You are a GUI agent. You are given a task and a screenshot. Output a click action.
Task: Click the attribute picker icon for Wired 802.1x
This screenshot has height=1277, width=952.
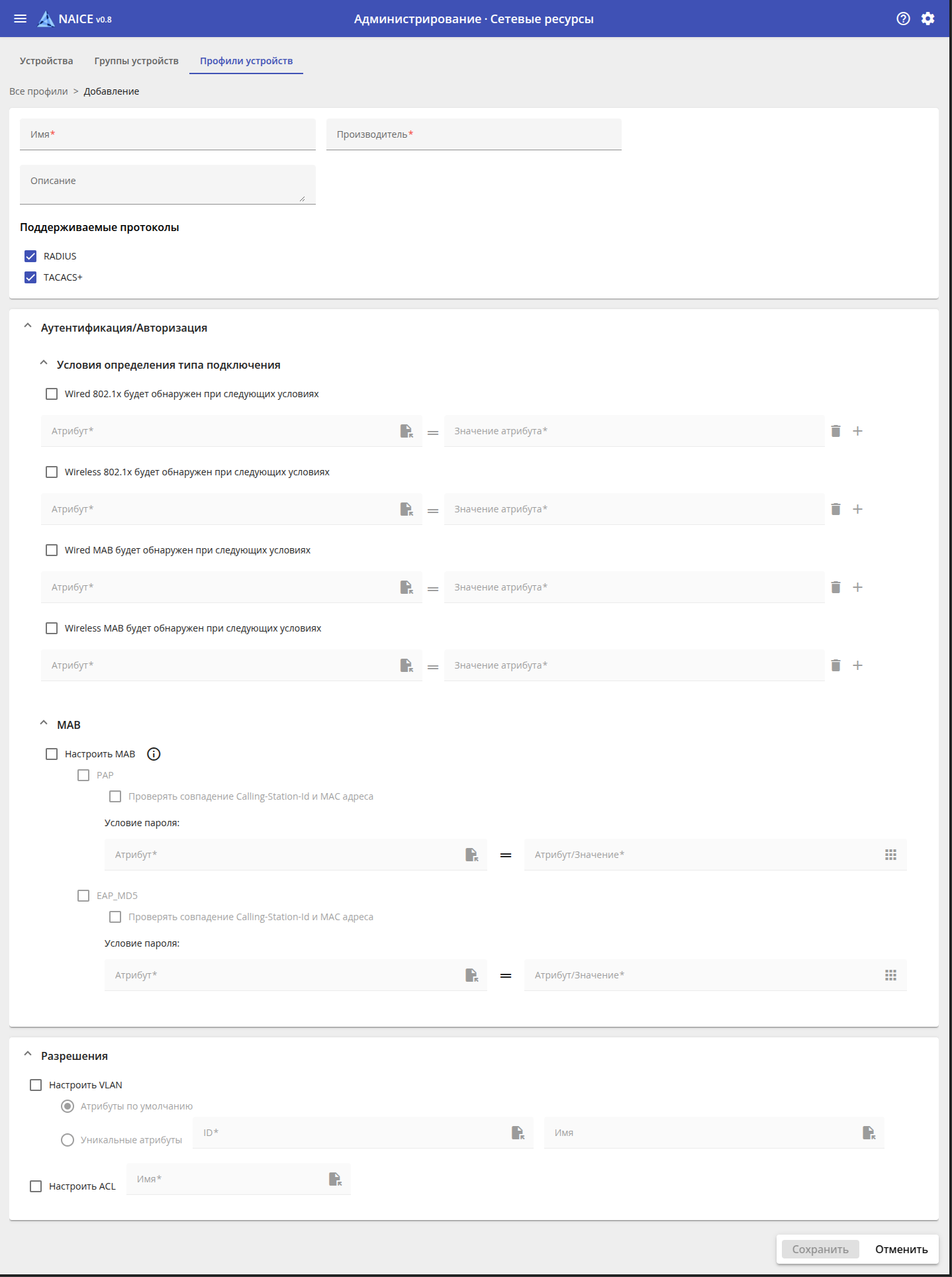click(406, 431)
